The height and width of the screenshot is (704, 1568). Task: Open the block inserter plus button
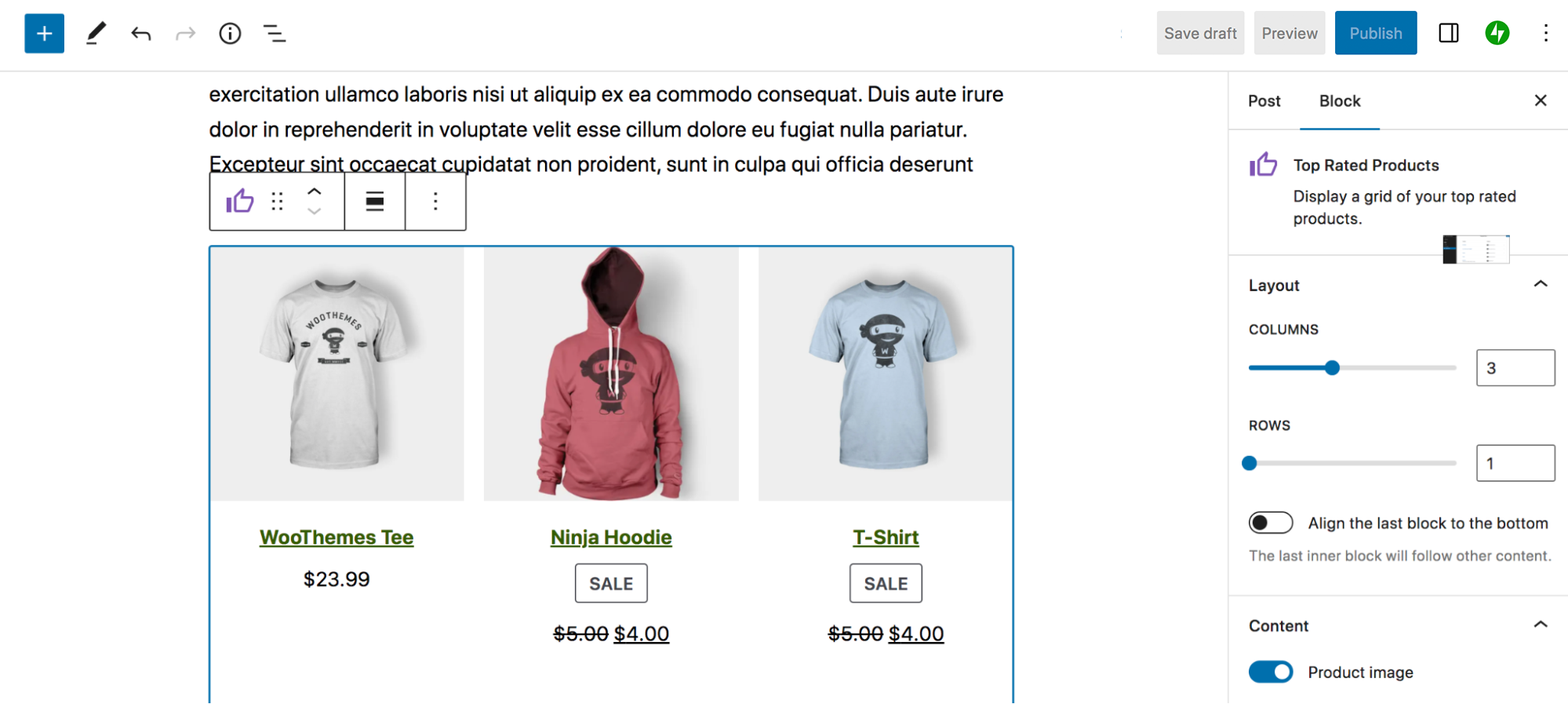coord(44,34)
